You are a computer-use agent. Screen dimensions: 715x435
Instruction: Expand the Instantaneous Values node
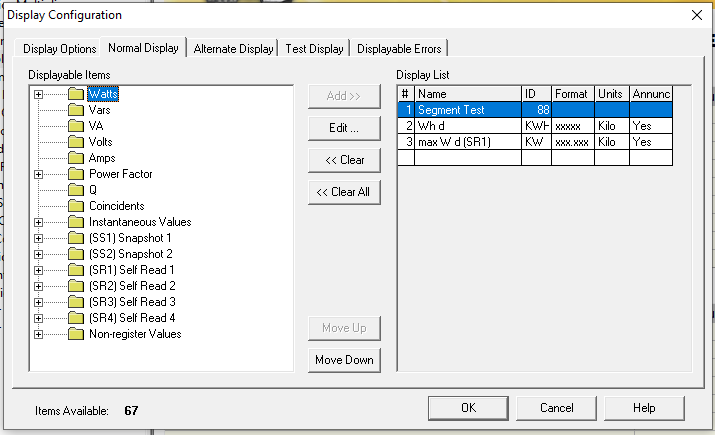coord(39,222)
